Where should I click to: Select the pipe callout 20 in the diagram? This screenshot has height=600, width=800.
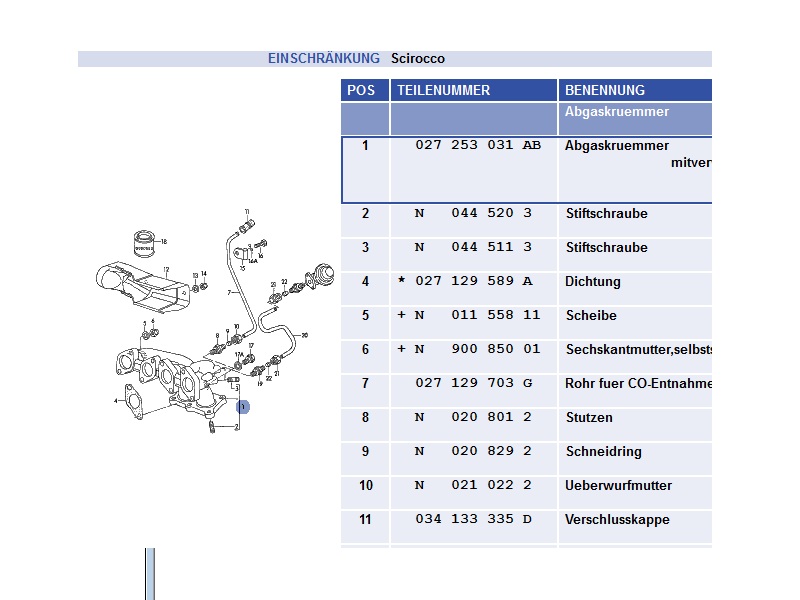click(x=305, y=335)
